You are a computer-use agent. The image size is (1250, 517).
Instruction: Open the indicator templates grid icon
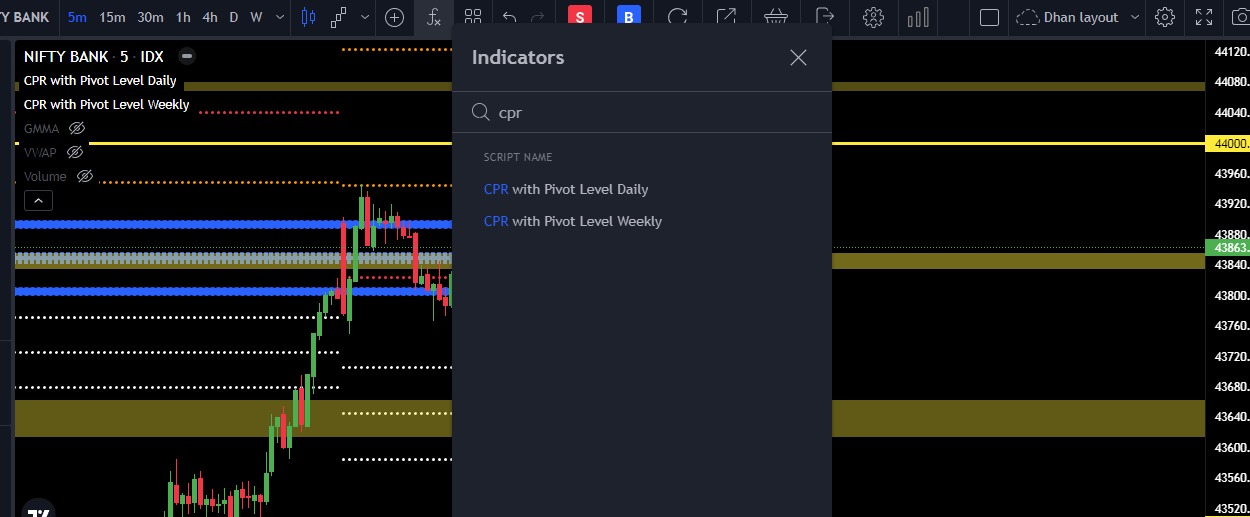pyautogui.click(x=473, y=17)
